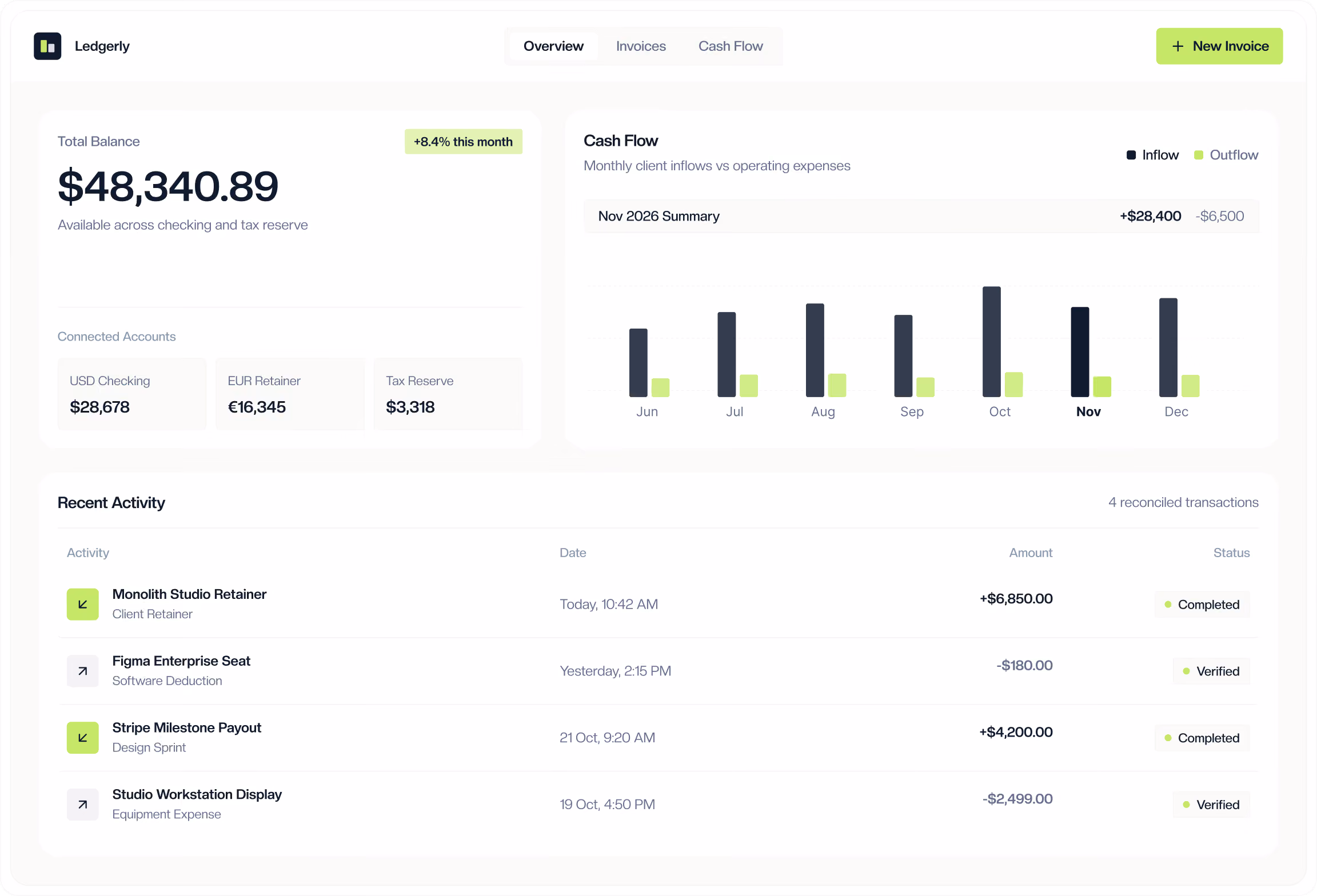The width and height of the screenshot is (1317, 896).
Task: Click the Outflow legend swatch
Action: pyautogui.click(x=1199, y=155)
